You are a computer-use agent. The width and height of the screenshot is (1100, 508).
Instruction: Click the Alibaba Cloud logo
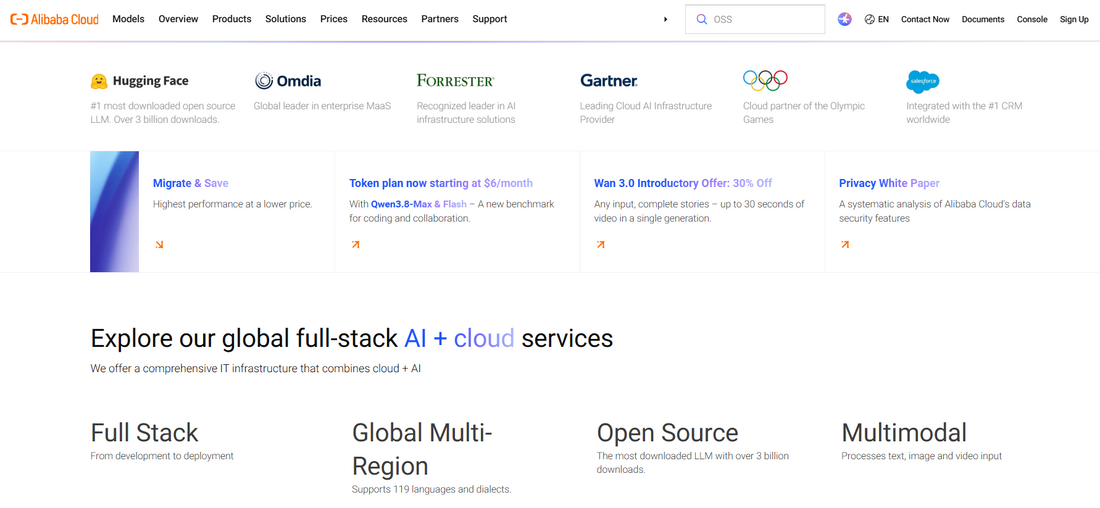tap(54, 19)
